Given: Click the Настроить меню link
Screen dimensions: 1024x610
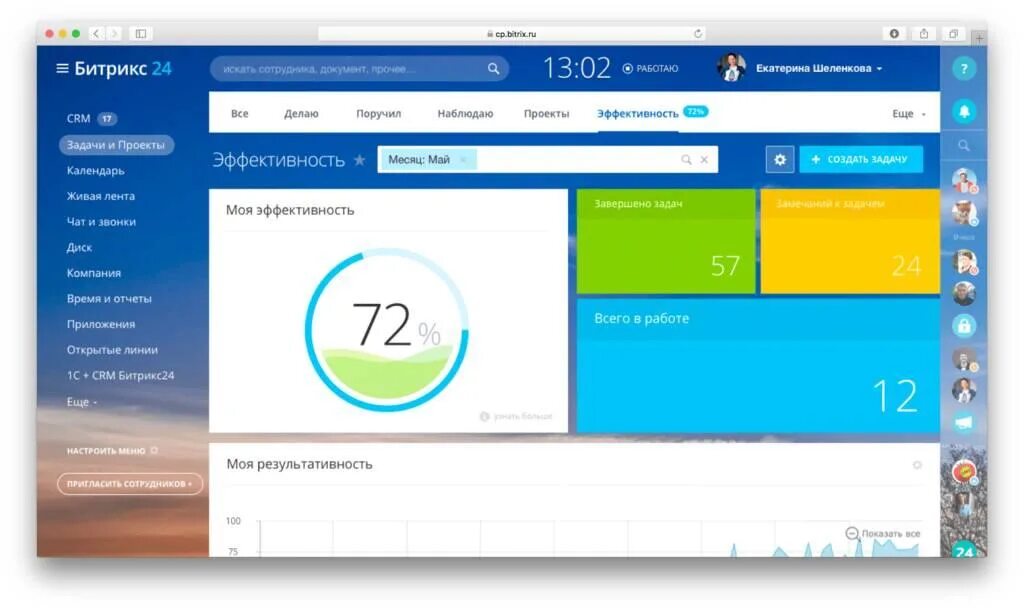Looking at the screenshot, I should pos(112,451).
